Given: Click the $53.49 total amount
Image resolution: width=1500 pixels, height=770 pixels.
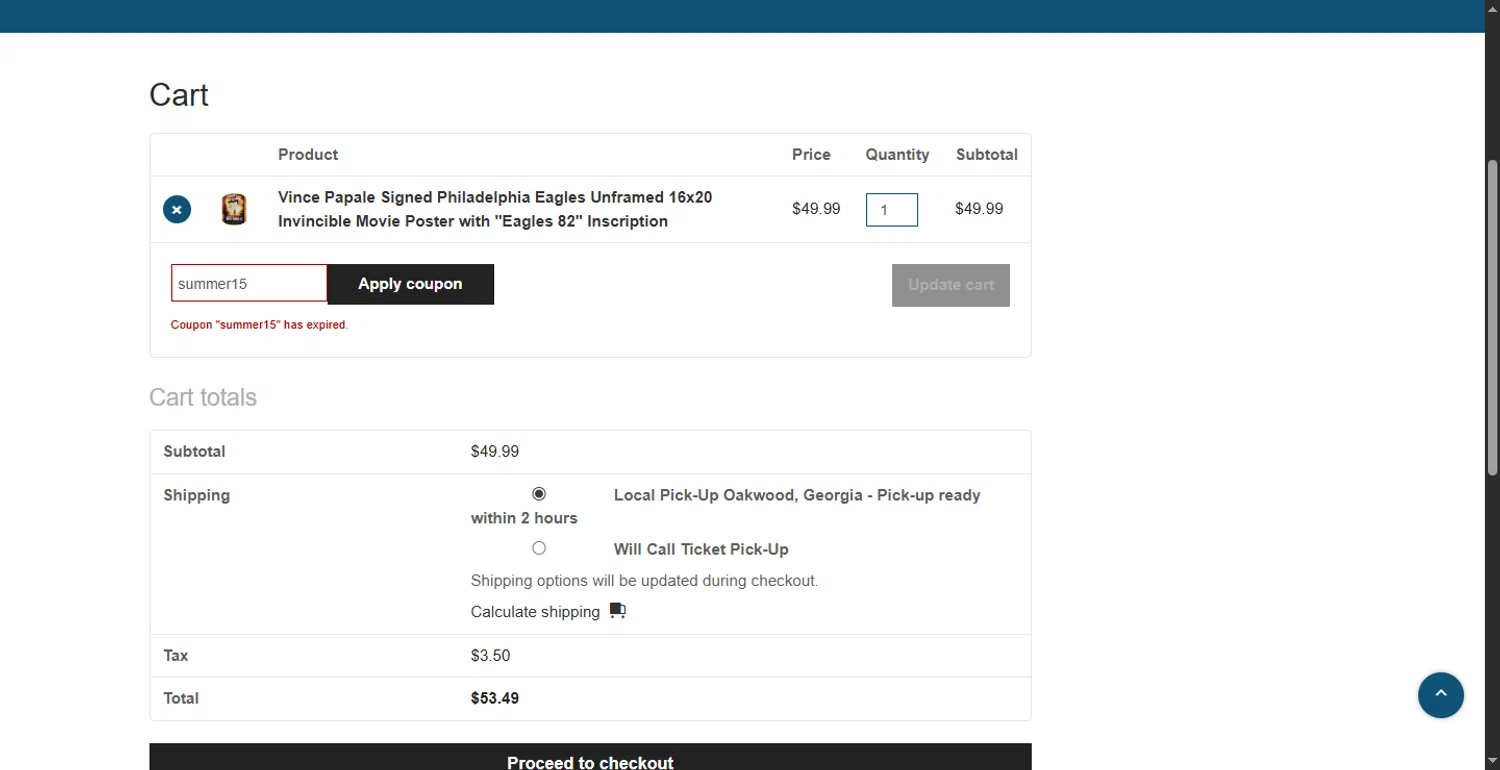Looking at the screenshot, I should pyautogui.click(x=495, y=699).
